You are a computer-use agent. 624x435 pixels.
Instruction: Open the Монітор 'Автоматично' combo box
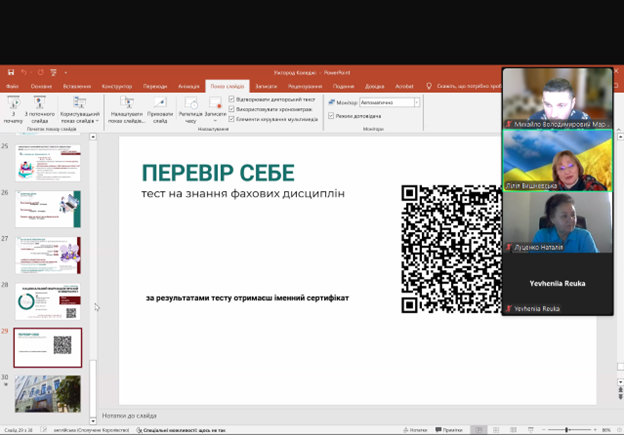pos(389,102)
